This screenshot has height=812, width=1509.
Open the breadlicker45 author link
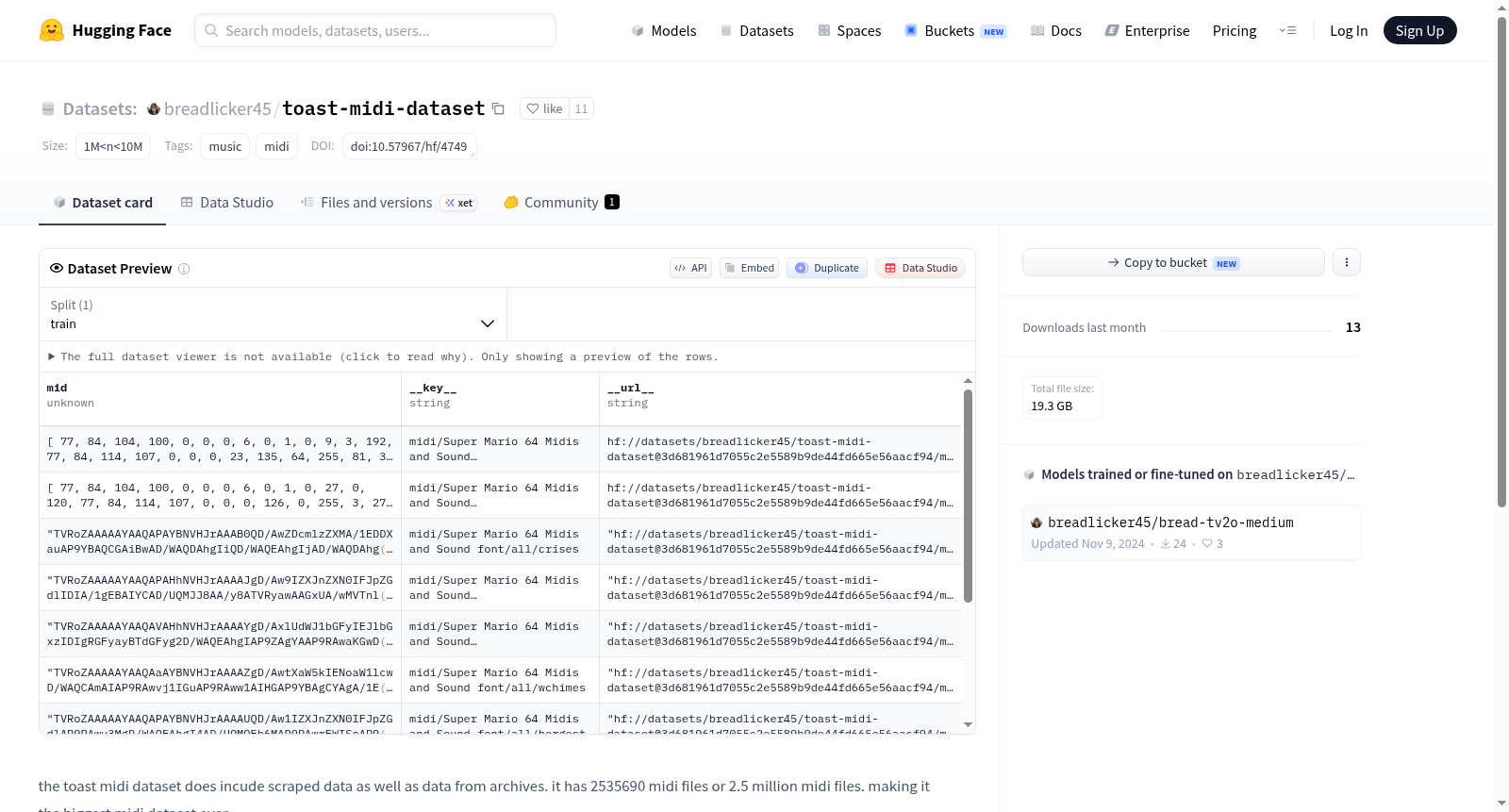218,108
